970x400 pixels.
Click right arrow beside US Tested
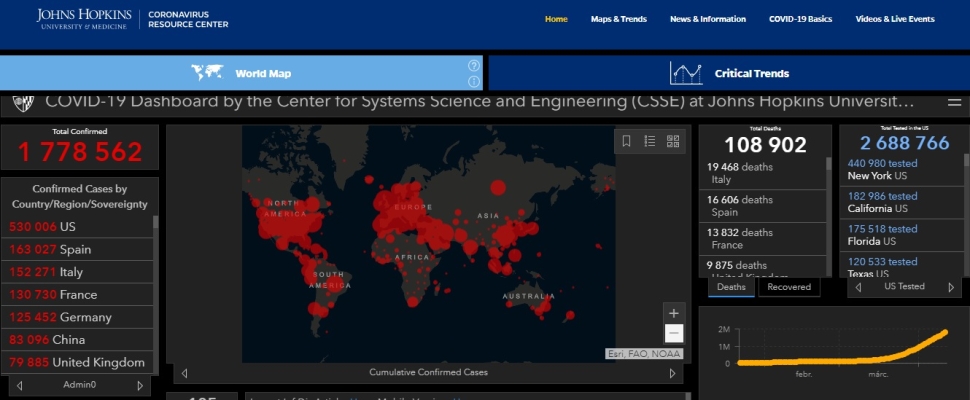[951, 287]
